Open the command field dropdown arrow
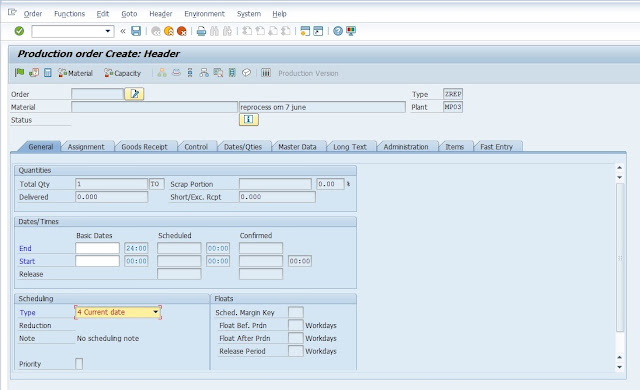This screenshot has height=390, width=640. tap(108, 31)
